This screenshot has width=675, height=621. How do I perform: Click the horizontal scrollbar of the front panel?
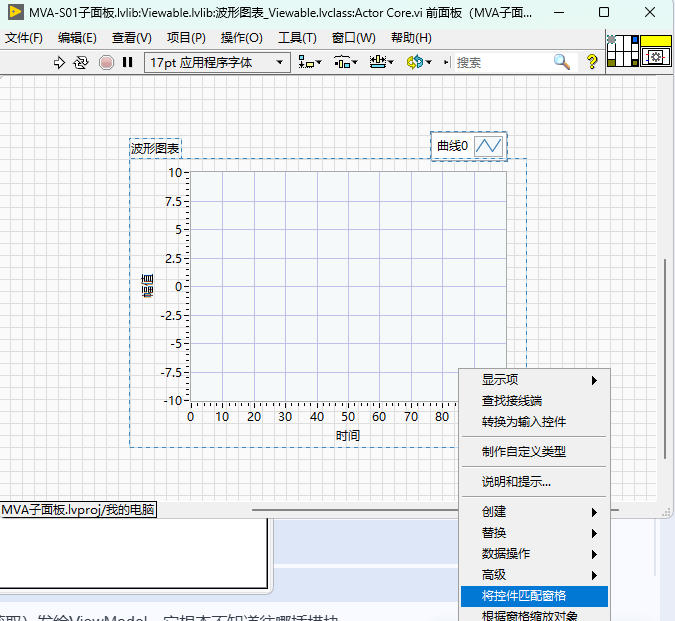pos(355,510)
